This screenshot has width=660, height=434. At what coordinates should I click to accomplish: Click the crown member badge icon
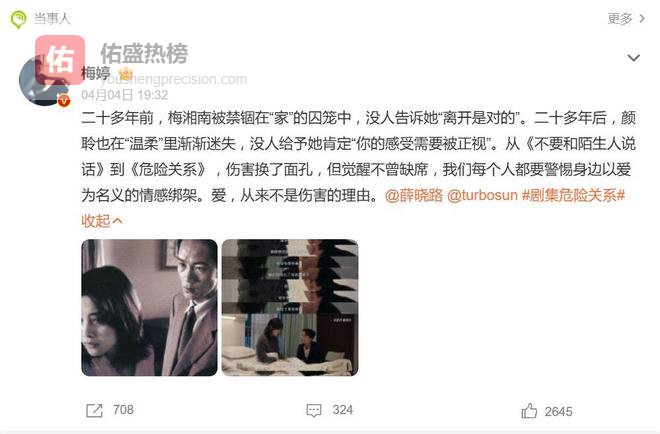[126, 74]
